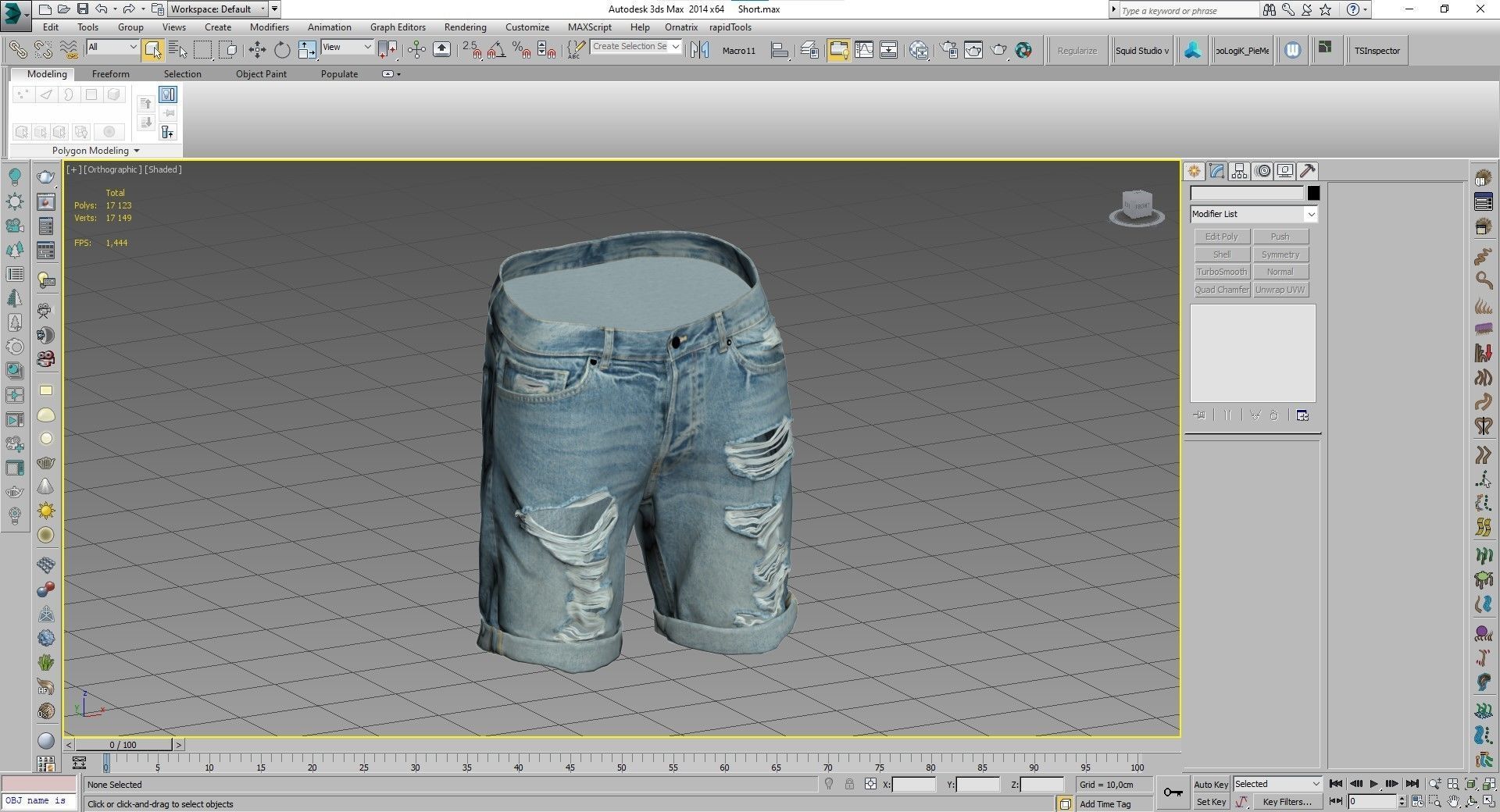The height and width of the screenshot is (812, 1500).
Task: Switch to the Freeform ribbon tab
Action: coord(111,74)
